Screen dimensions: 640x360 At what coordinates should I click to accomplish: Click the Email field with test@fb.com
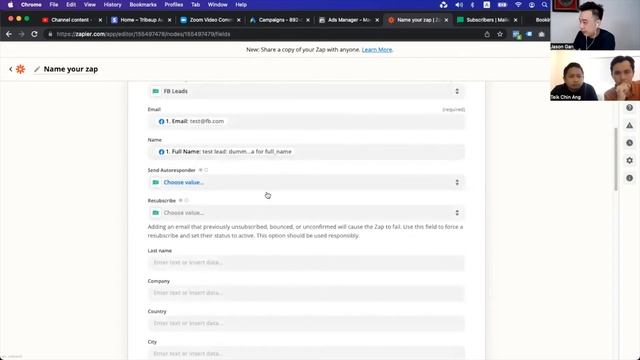coord(306,122)
